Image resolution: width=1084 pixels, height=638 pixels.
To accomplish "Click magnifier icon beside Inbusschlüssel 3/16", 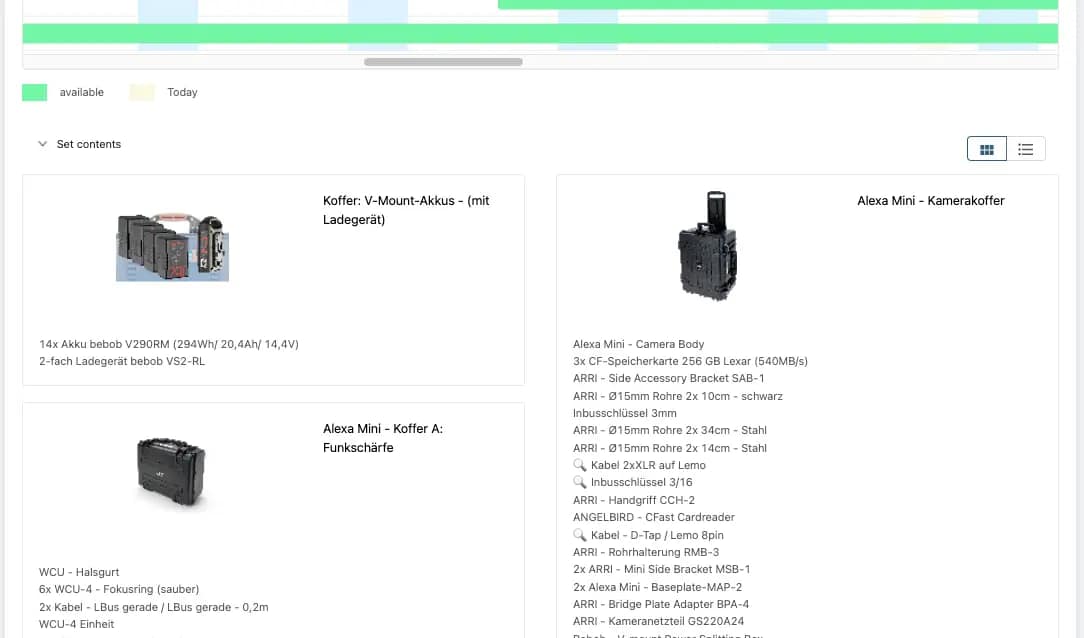I will (580, 482).
